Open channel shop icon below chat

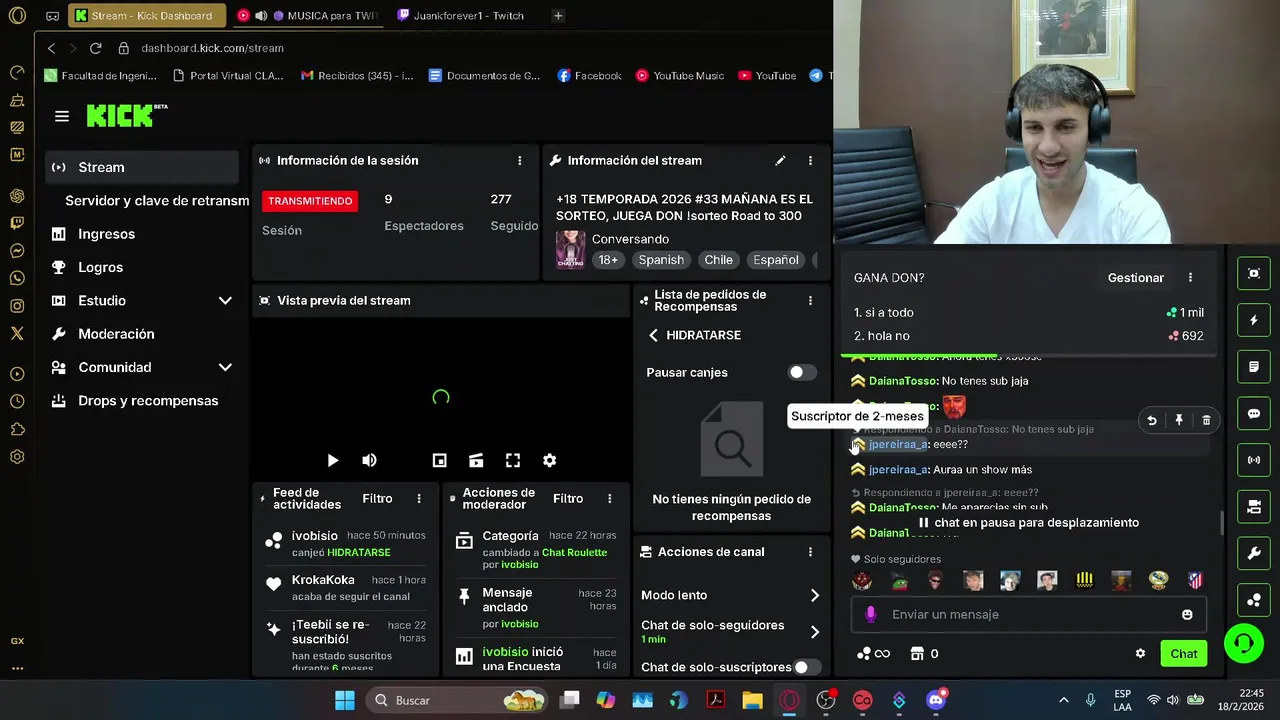pyautogui.click(x=917, y=654)
